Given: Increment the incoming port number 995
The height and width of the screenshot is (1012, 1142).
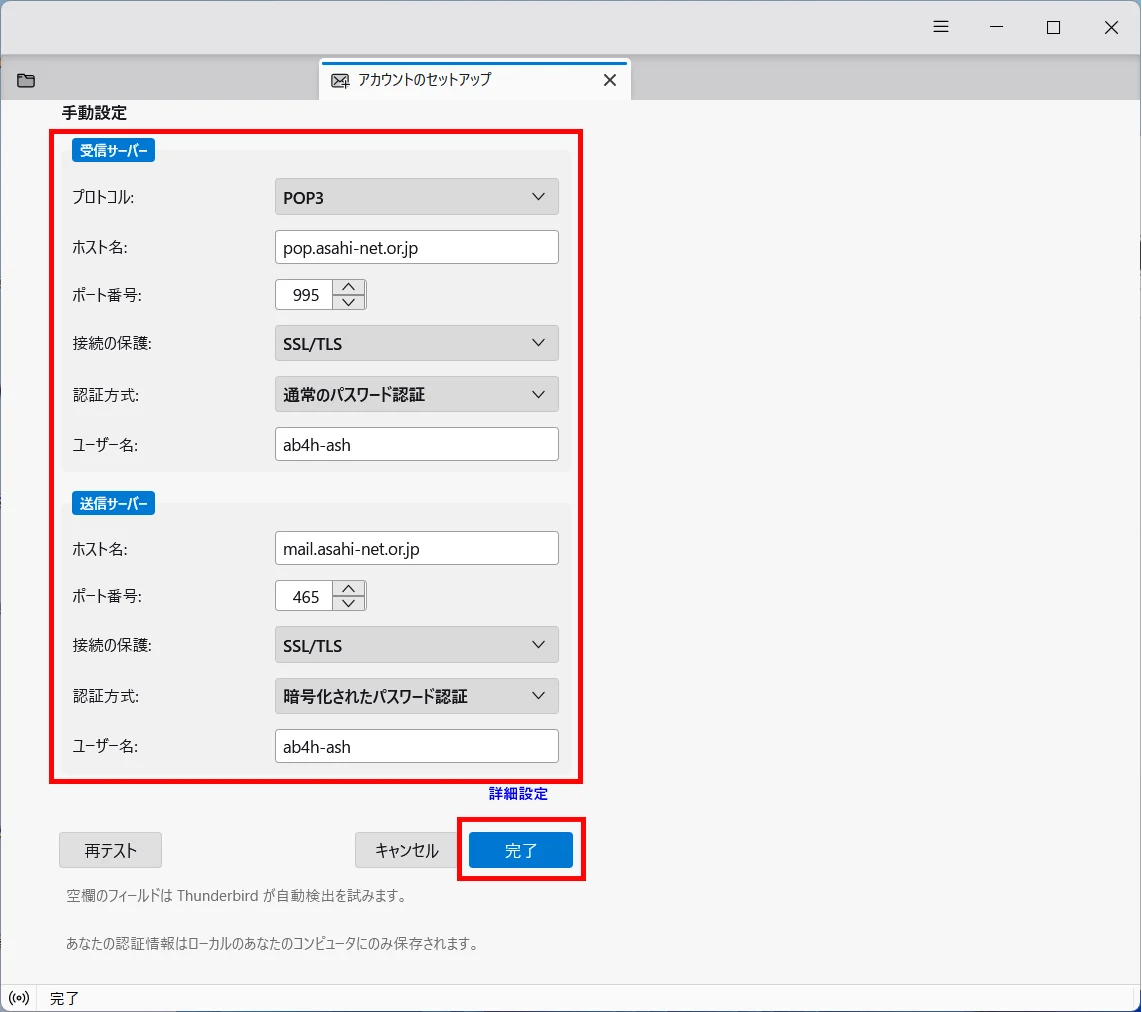Looking at the screenshot, I should pos(349,287).
